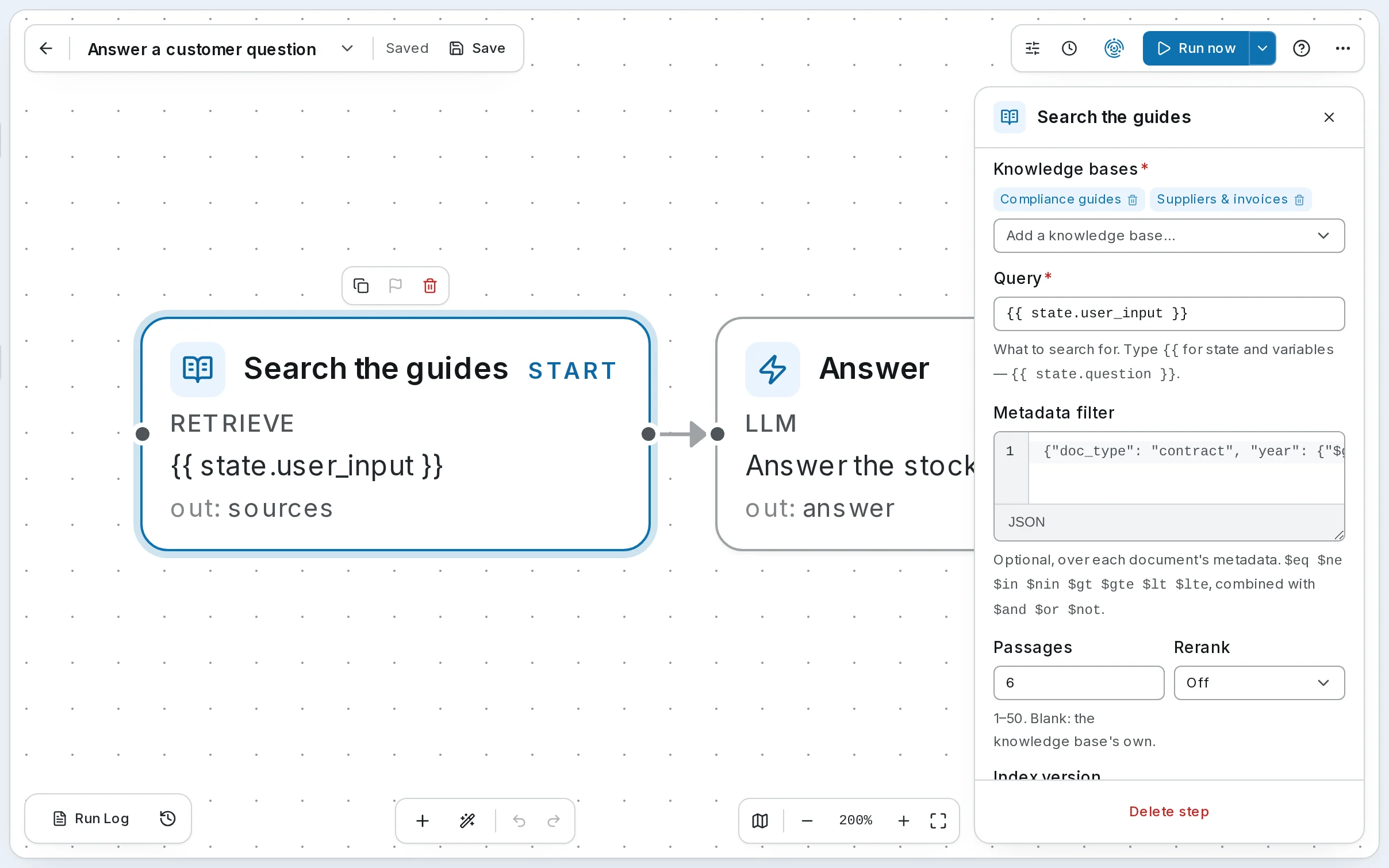Click the undo arrow
Viewport: 1389px width, 868px height.
(519, 821)
